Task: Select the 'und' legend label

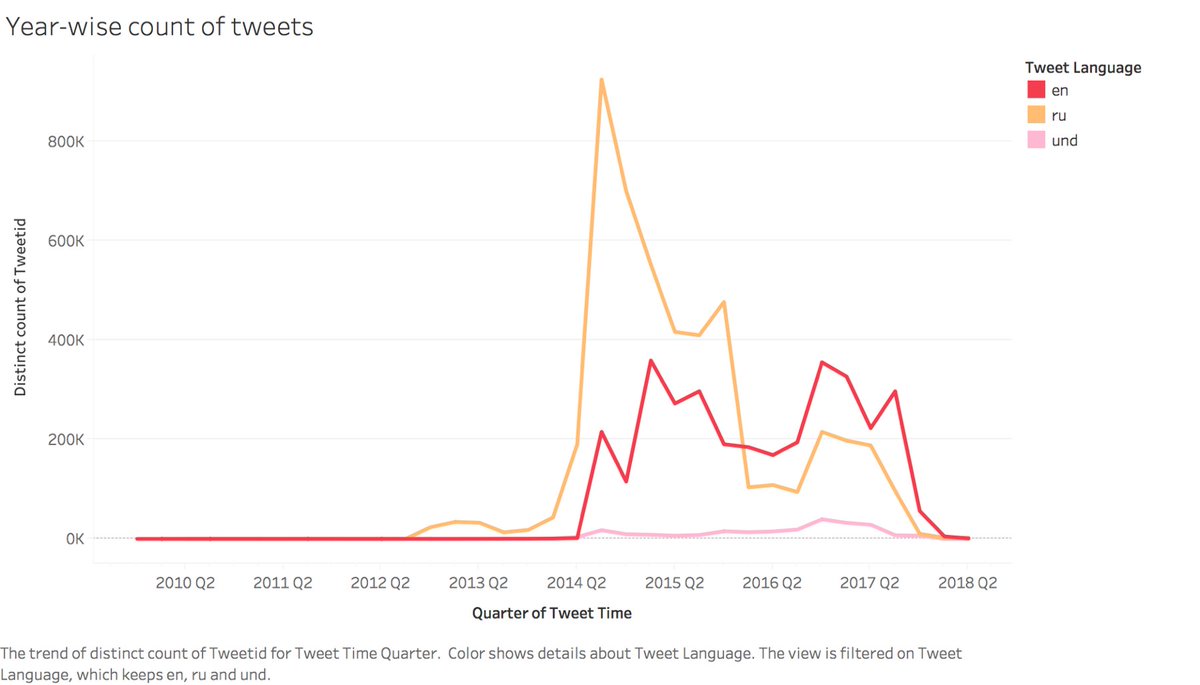Action: 1065,141
